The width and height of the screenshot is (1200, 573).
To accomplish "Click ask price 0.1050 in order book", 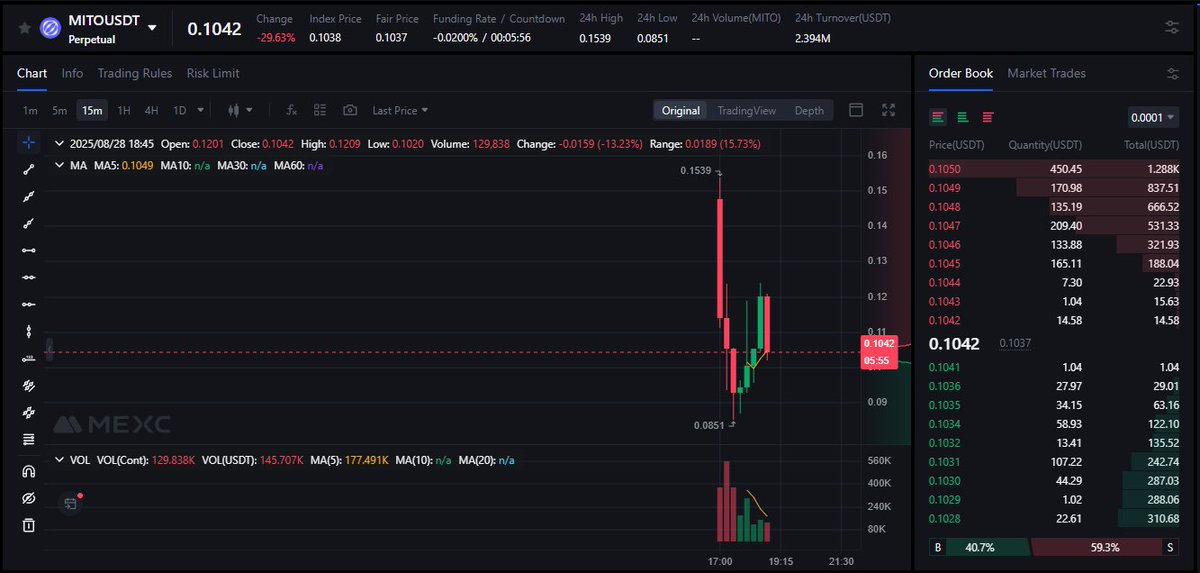I will coord(945,169).
